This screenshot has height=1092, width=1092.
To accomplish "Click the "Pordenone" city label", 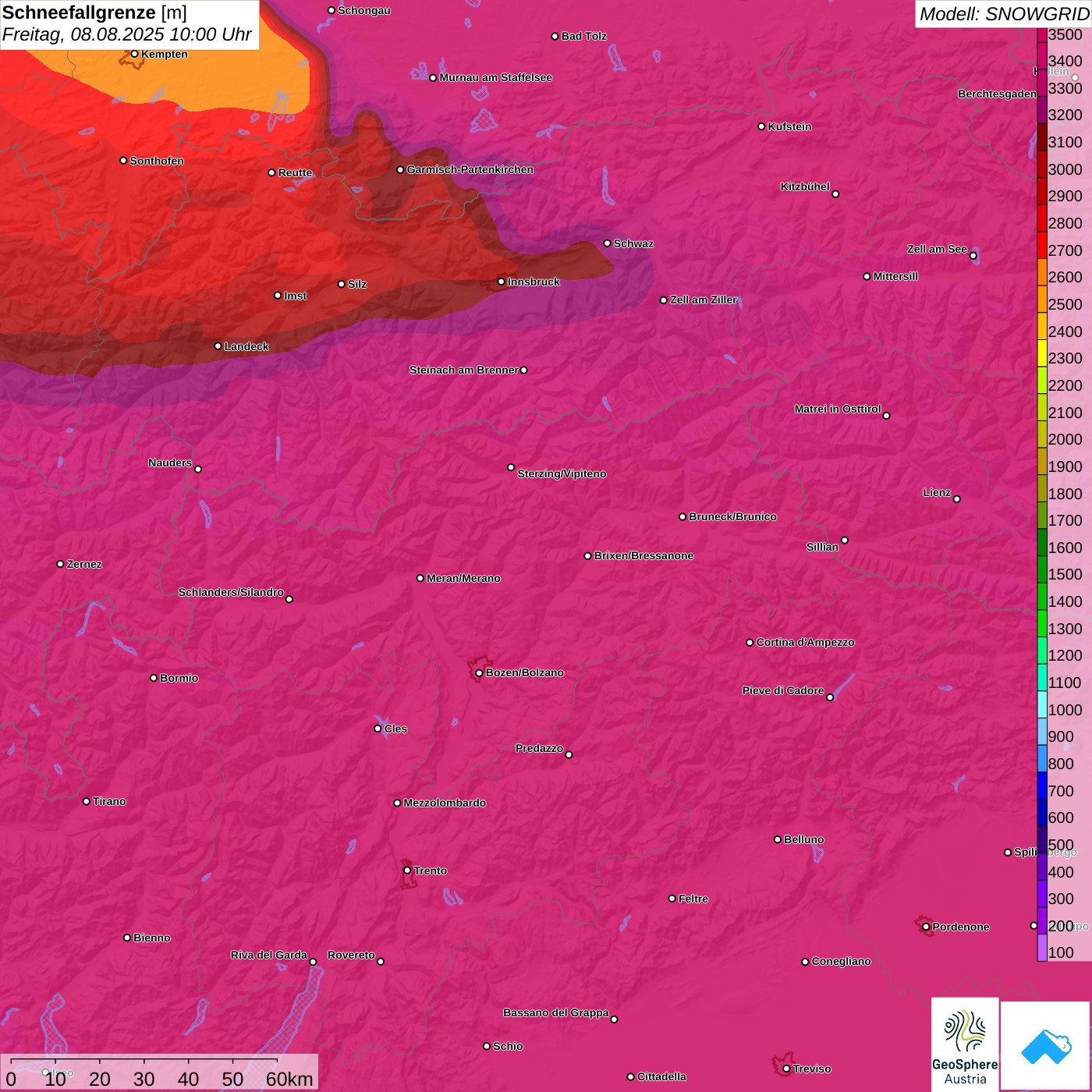I will (x=961, y=927).
